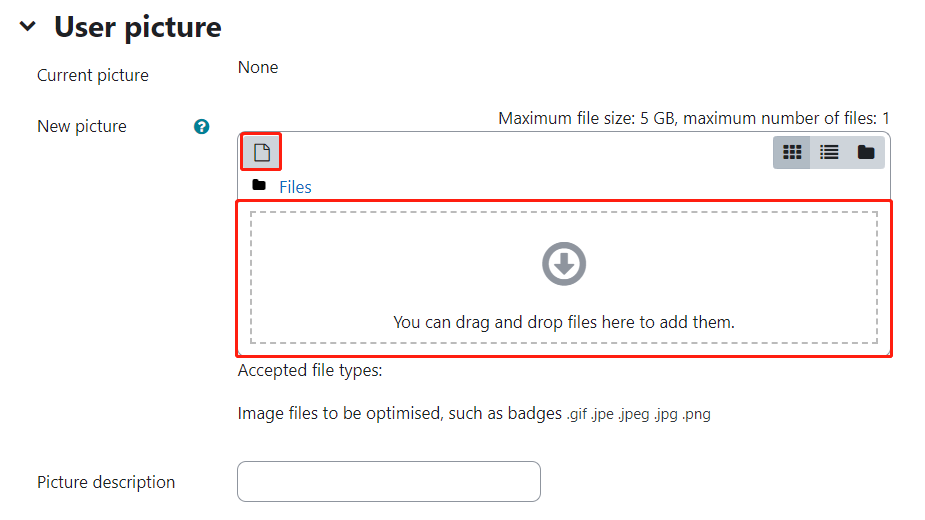Viewport: 925px width, 520px height.
Task: Open the Files folder link
Action: [x=295, y=187]
